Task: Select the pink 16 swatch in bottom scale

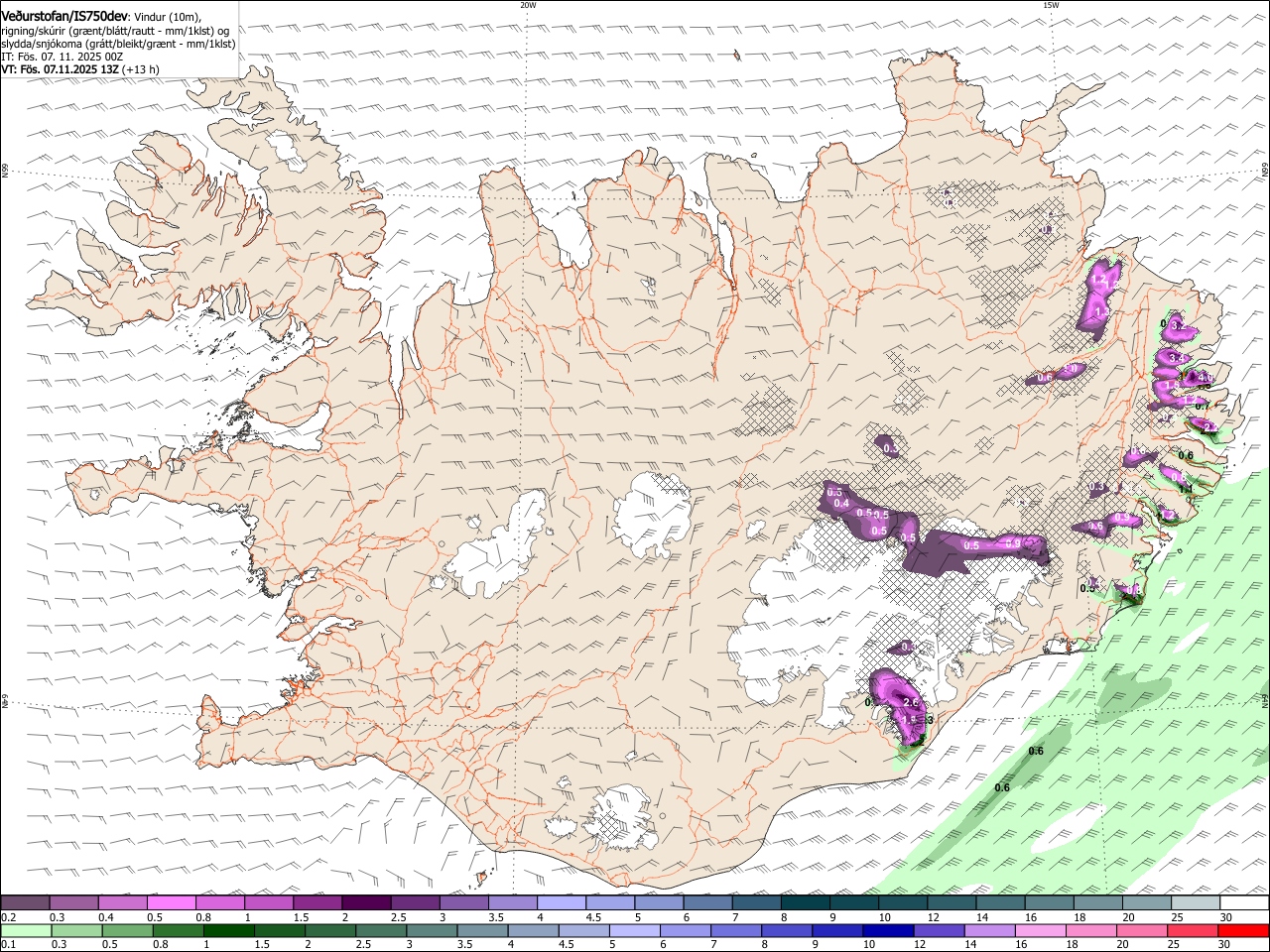Action: (1041, 931)
